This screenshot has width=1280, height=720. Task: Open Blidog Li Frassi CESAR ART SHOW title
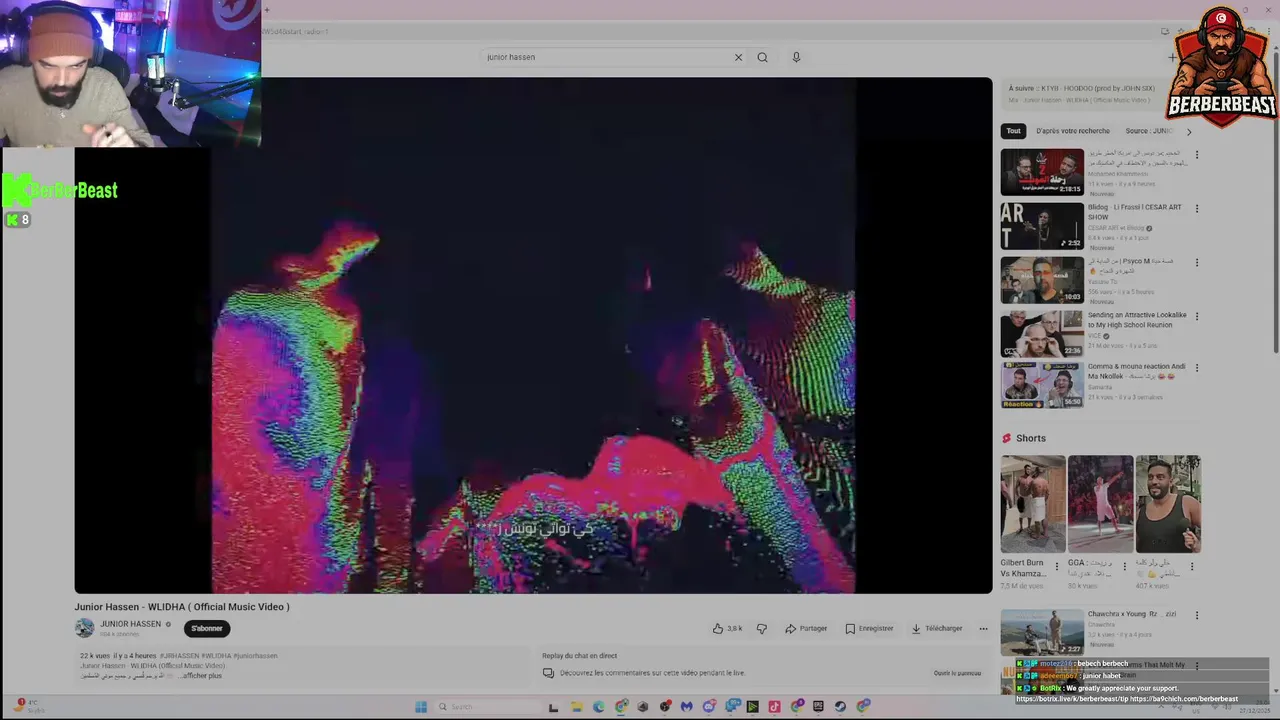click(x=1135, y=212)
